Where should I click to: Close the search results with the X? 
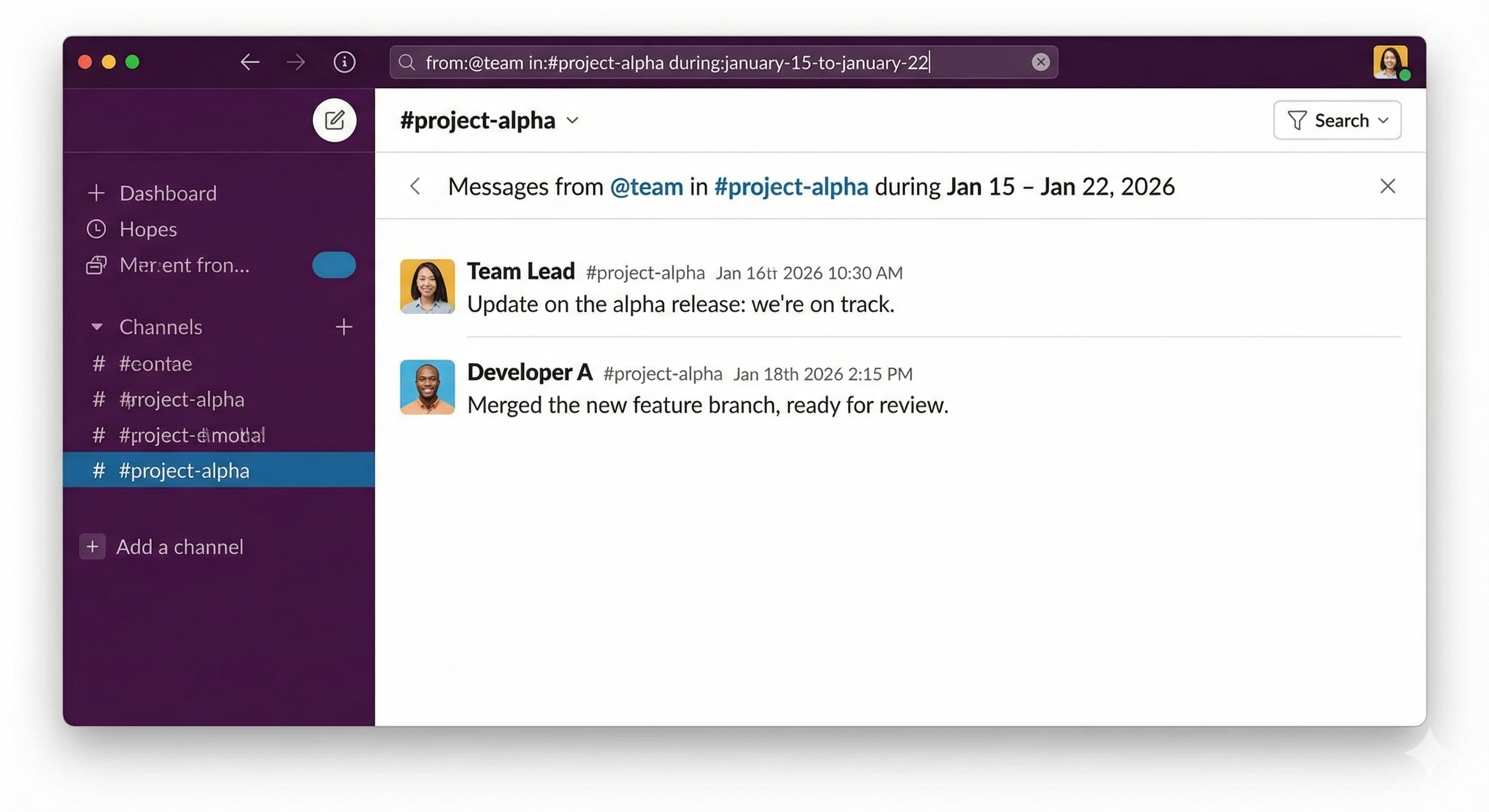pos(1388,186)
